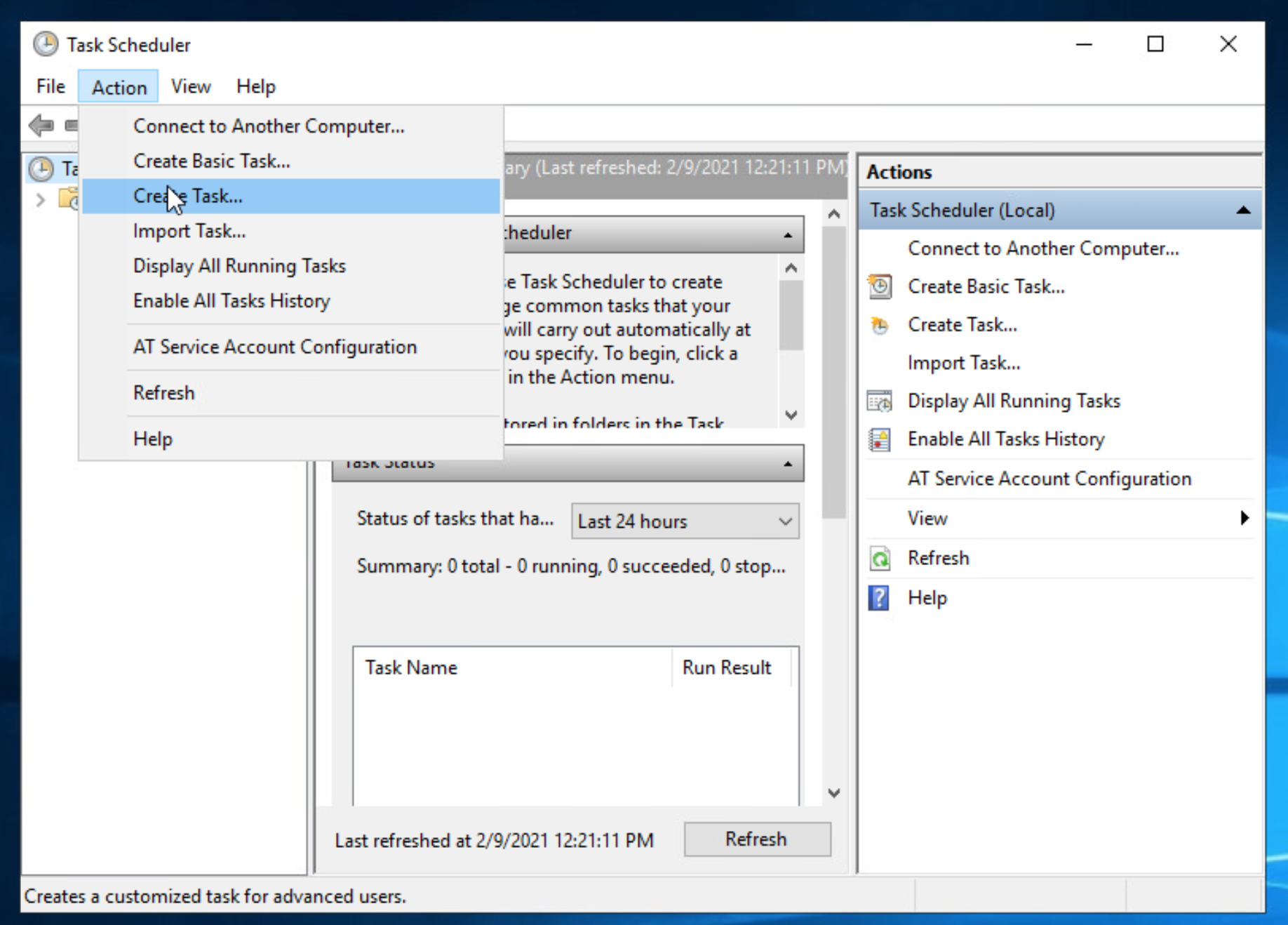The height and width of the screenshot is (925, 1288).
Task: Choose Display All Running Tasks in Action menu
Action: point(291,266)
